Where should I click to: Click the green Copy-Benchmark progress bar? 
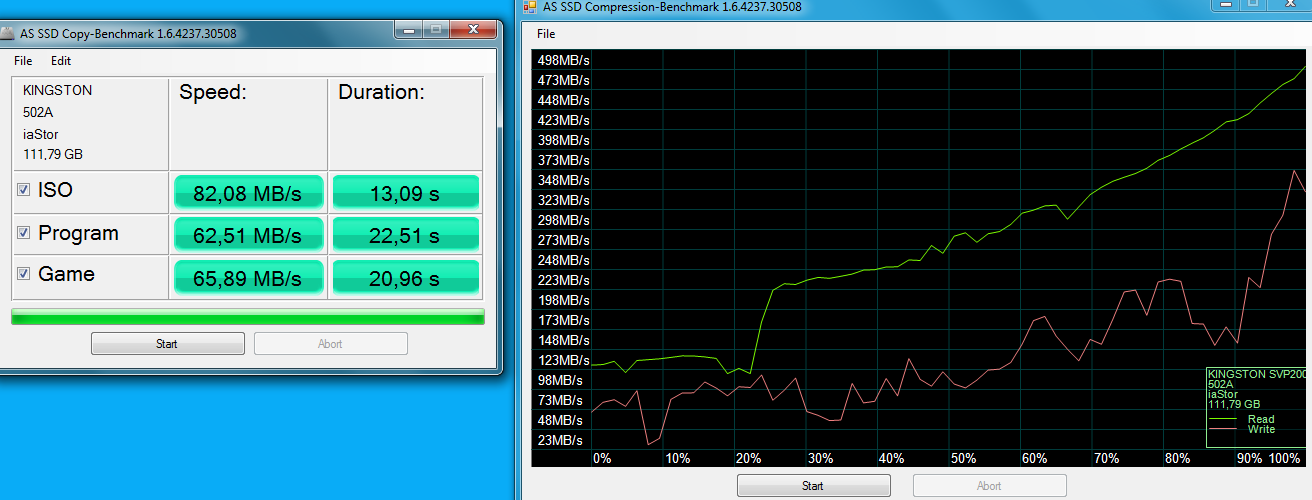pos(247,317)
